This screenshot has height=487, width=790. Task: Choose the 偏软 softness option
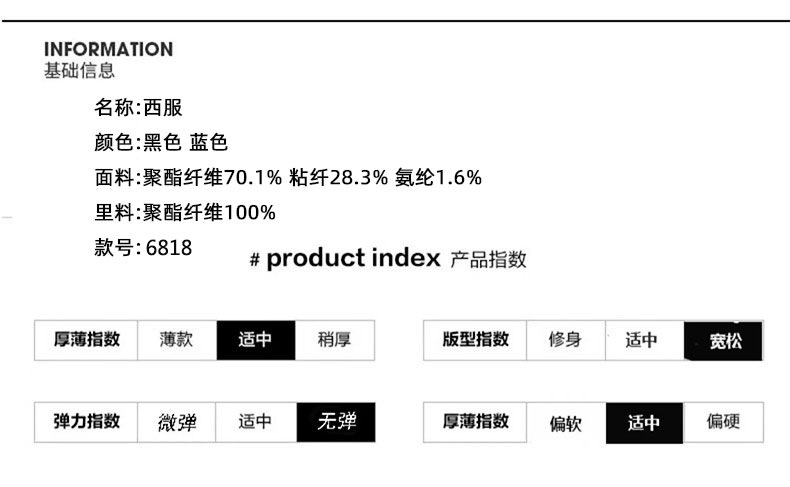coord(565,423)
